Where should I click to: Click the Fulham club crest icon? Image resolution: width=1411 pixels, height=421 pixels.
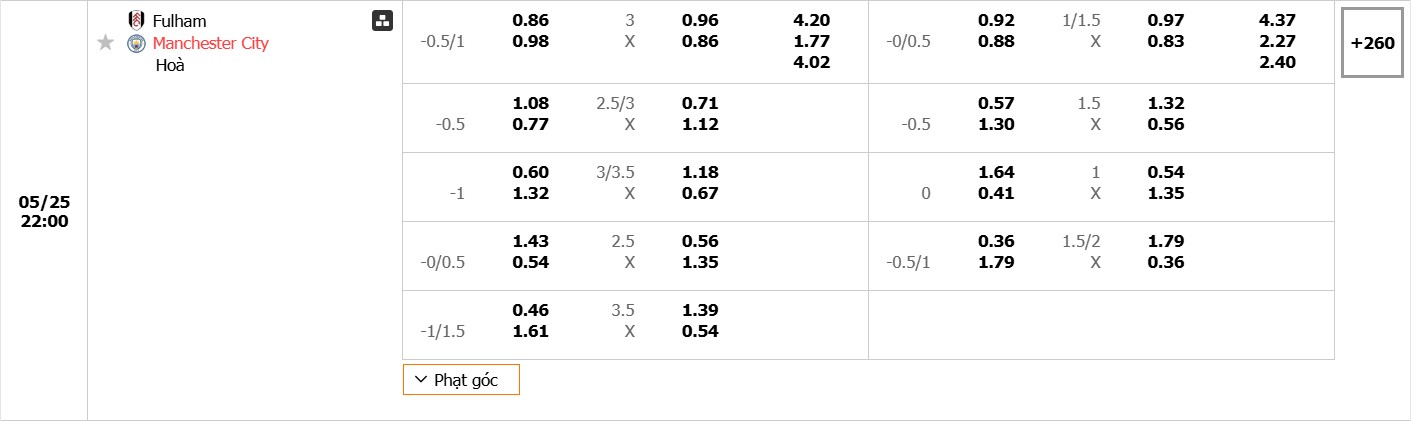136,20
